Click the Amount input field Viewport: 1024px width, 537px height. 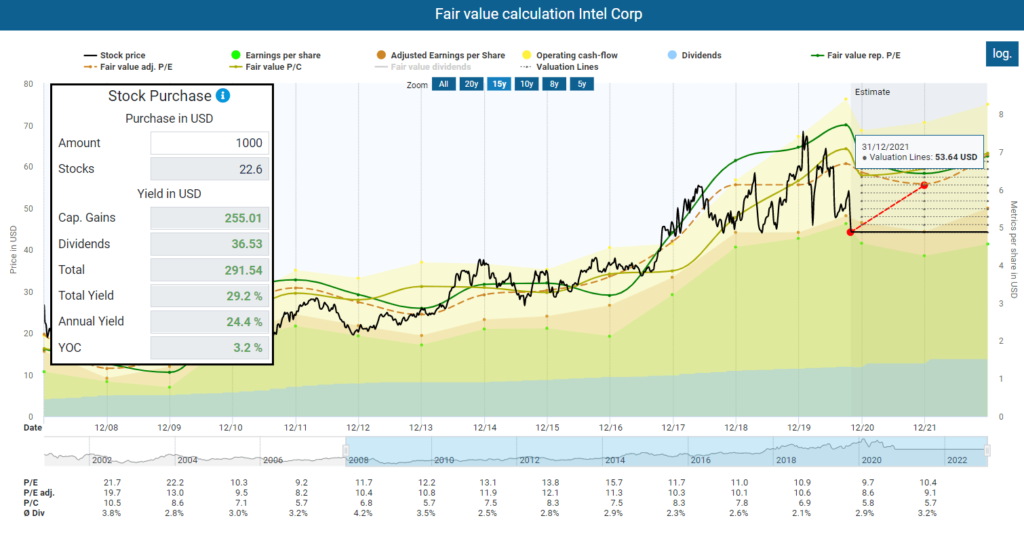pos(209,143)
